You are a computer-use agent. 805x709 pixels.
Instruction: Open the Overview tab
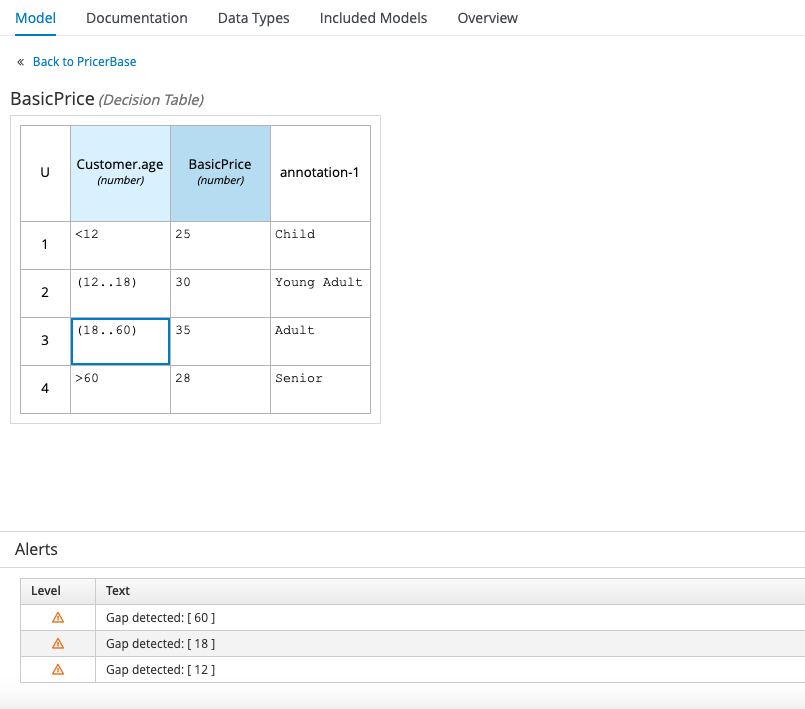coord(487,18)
